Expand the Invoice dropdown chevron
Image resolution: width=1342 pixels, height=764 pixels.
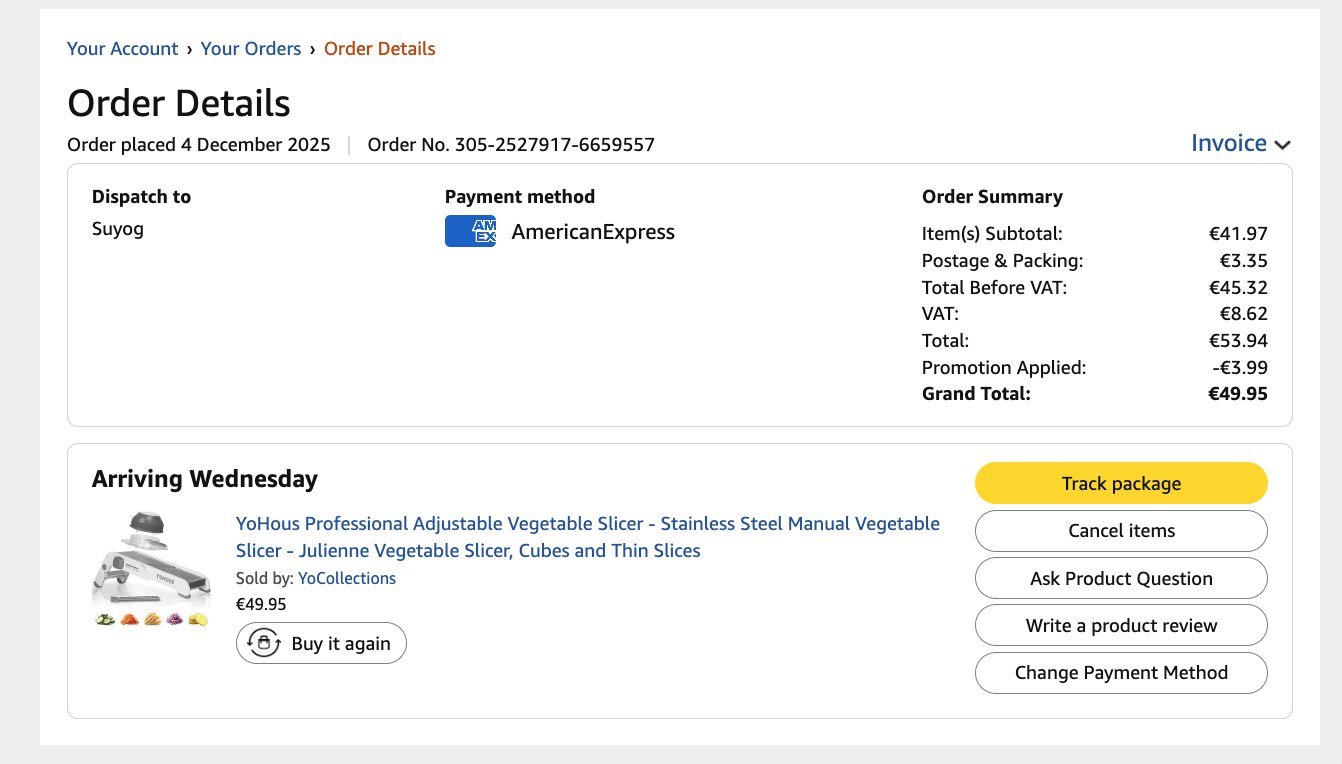(x=1283, y=145)
